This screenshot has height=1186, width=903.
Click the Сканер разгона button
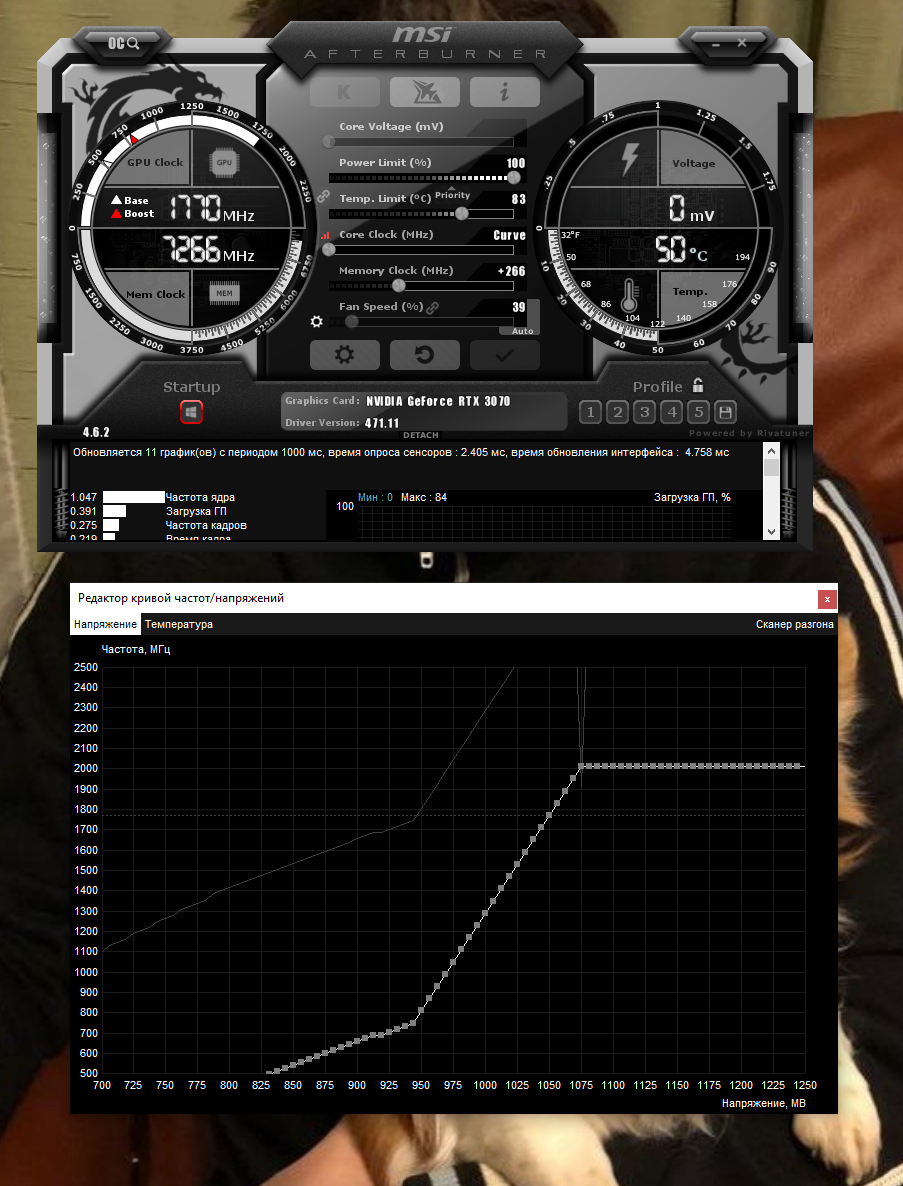pos(794,624)
